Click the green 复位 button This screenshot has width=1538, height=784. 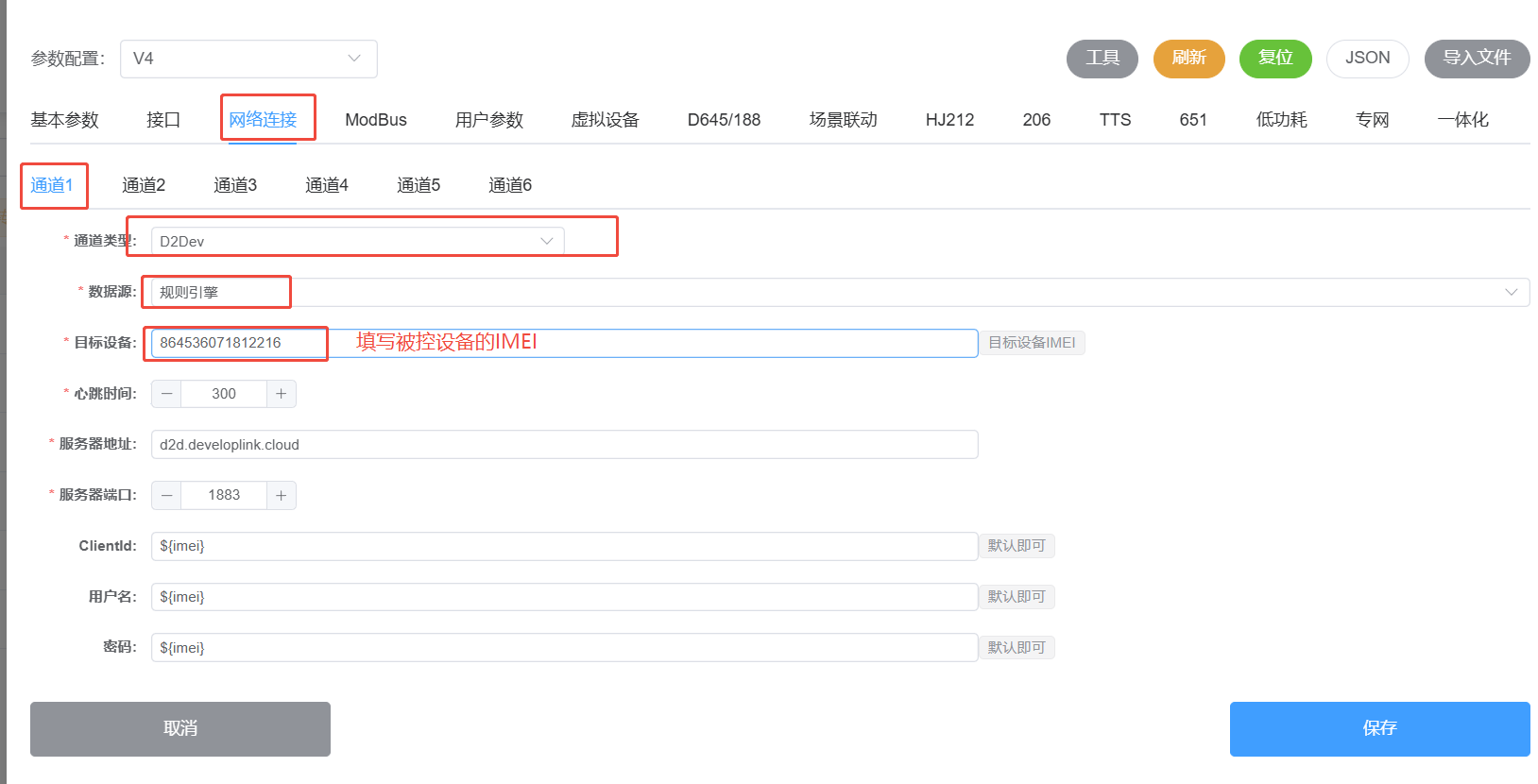tap(1274, 59)
